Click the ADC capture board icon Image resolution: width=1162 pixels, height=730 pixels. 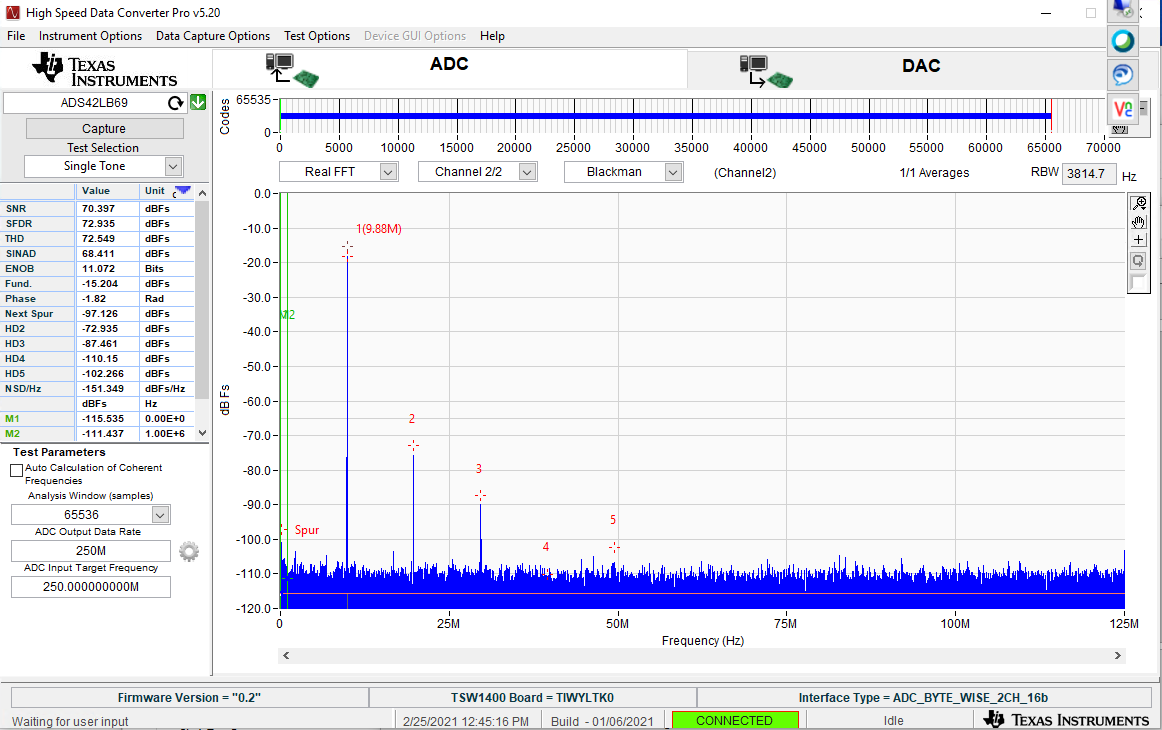click(292, 70)
